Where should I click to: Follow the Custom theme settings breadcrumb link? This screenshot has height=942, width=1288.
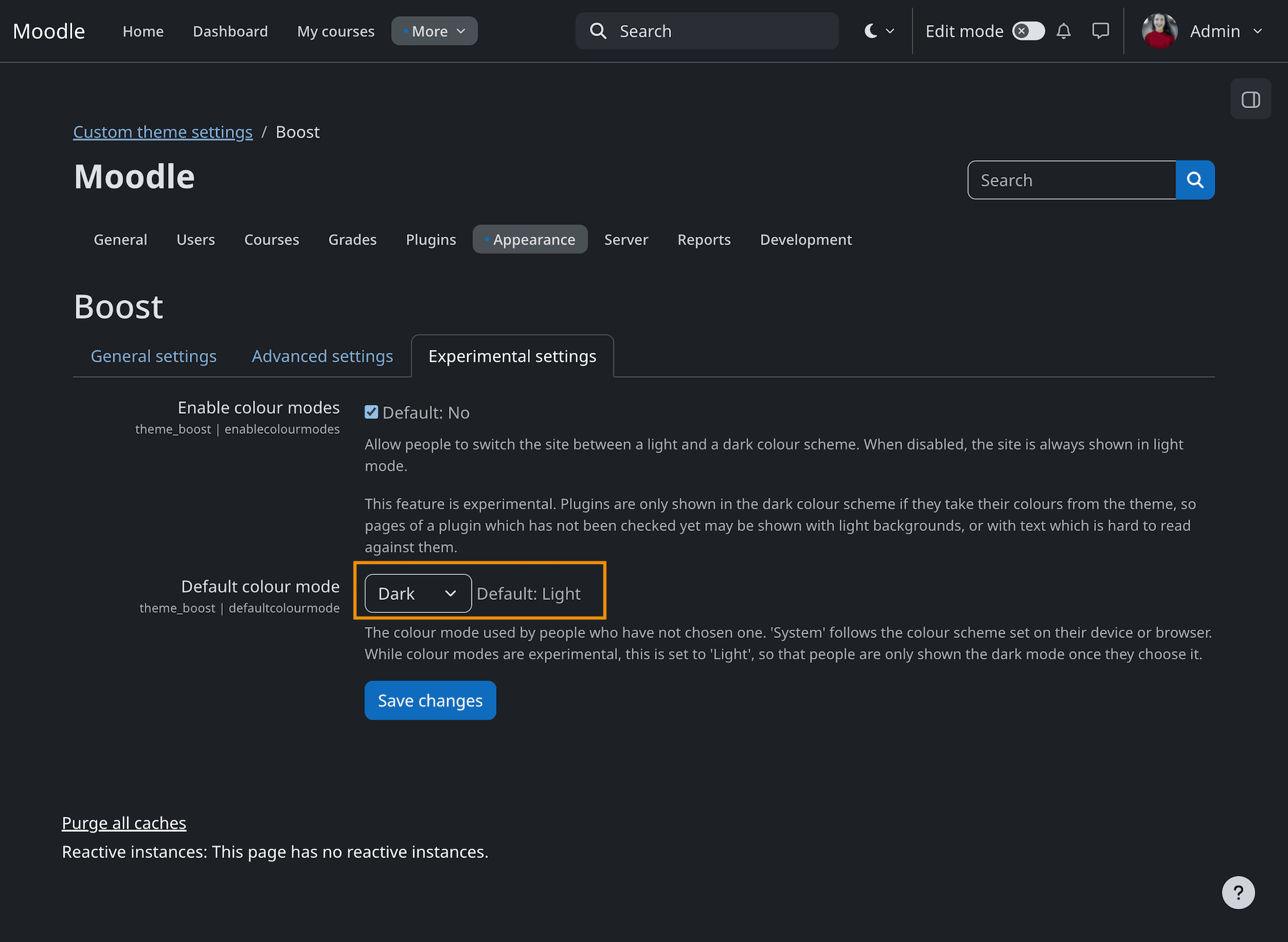[163, 132]
